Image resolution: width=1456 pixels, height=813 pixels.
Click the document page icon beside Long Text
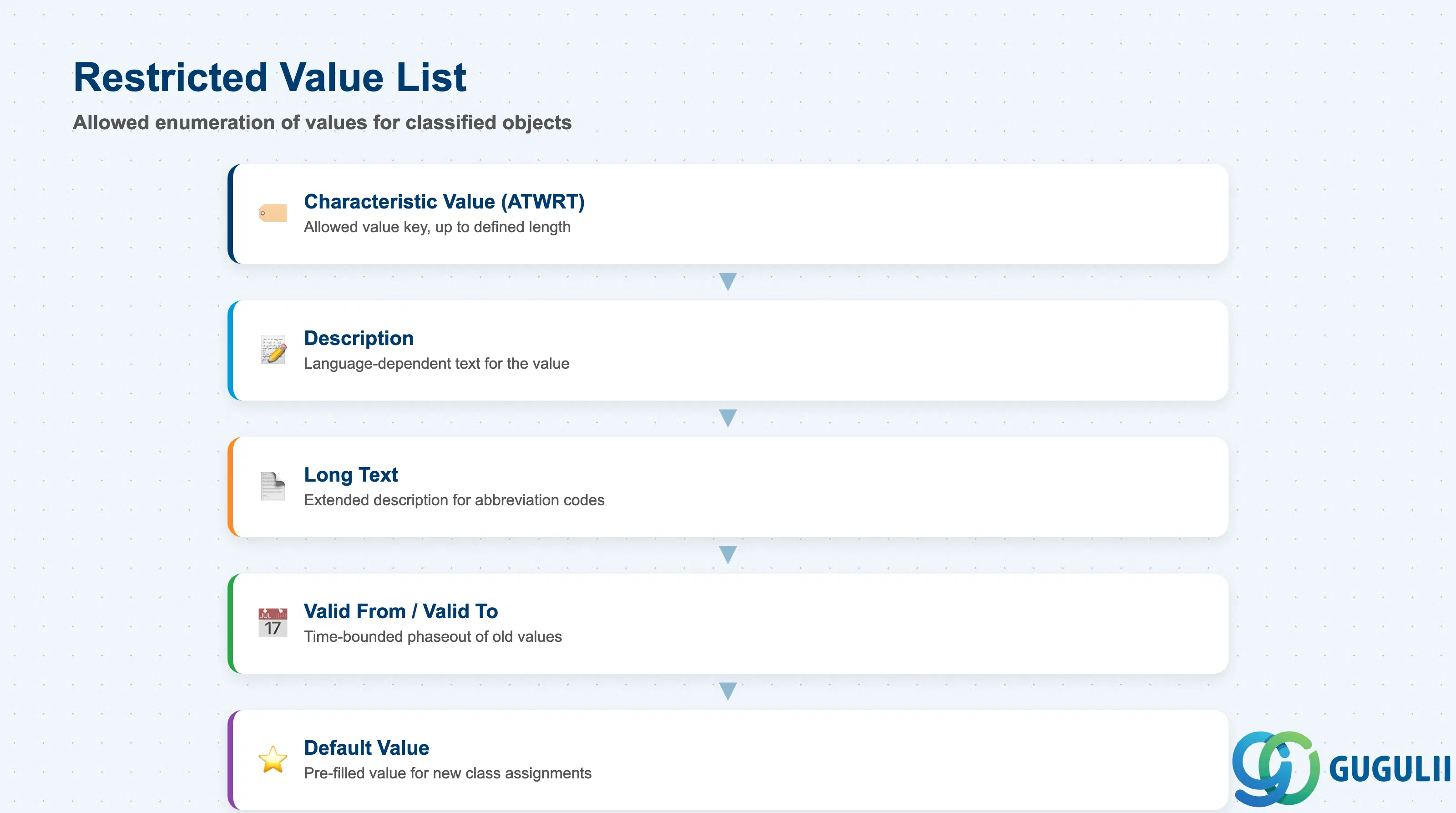tap(273, 486)
